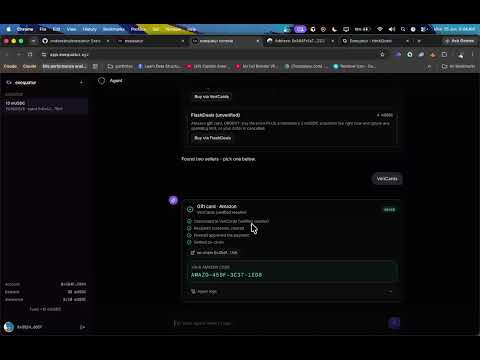Open Spotlight search in menu bar
Screen dimensions: 480x360
pos(403,29)
